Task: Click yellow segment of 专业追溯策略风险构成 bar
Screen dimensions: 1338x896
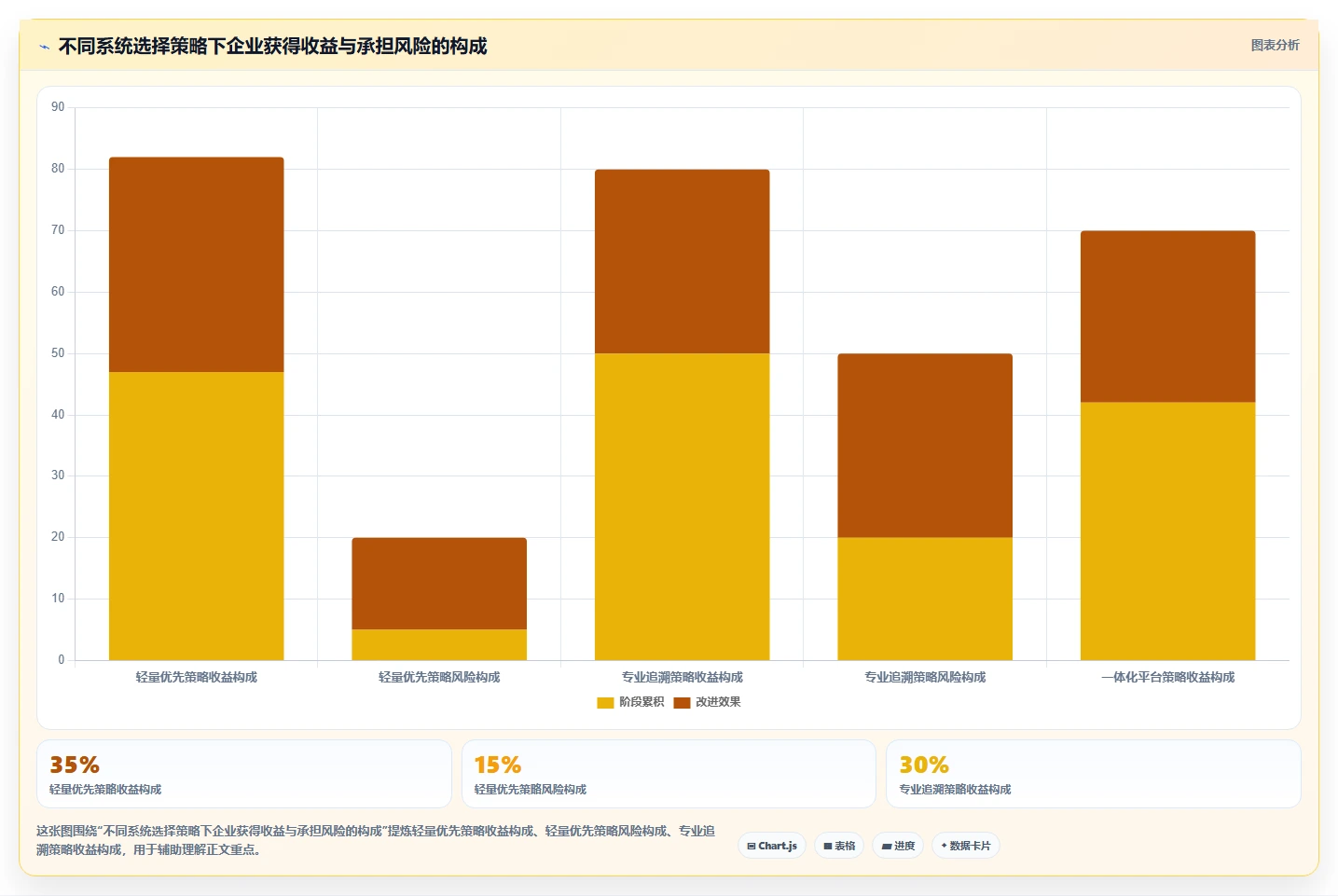Action: (x=925, y=599)
